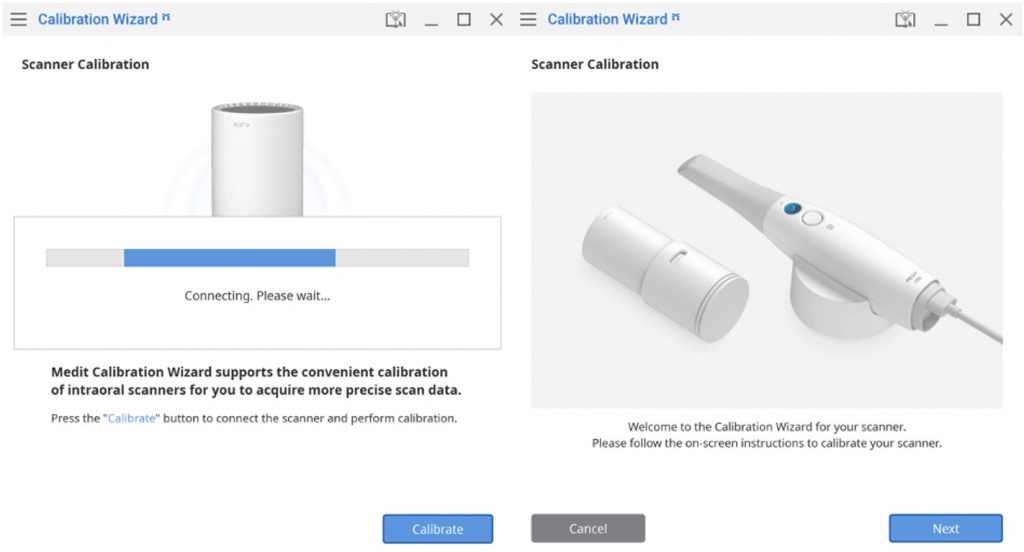Image resolution: width=1024 pixels, height=552 pixels.
Task: Maximize the right Calibration Wizard window
Action: click(x=973, y=20)
